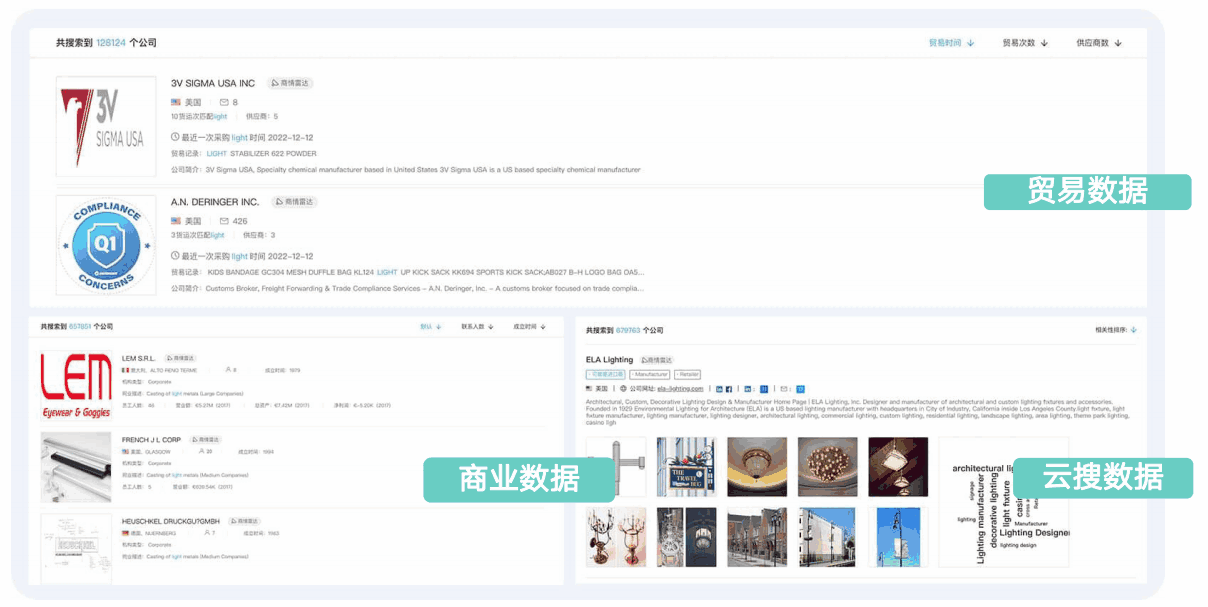1208x607 pixels.
Task: Click the envelope icon showing 426 contacts
Action: (223, 221)
